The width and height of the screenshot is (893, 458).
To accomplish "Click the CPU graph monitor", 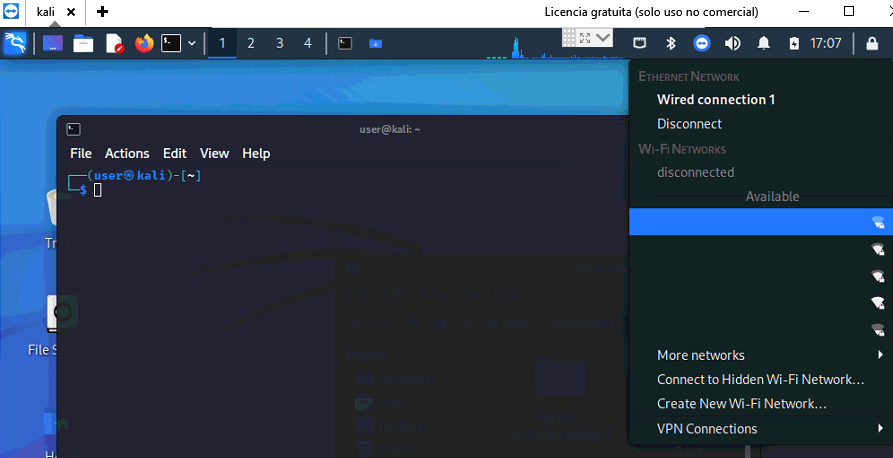I will (555, 48).
